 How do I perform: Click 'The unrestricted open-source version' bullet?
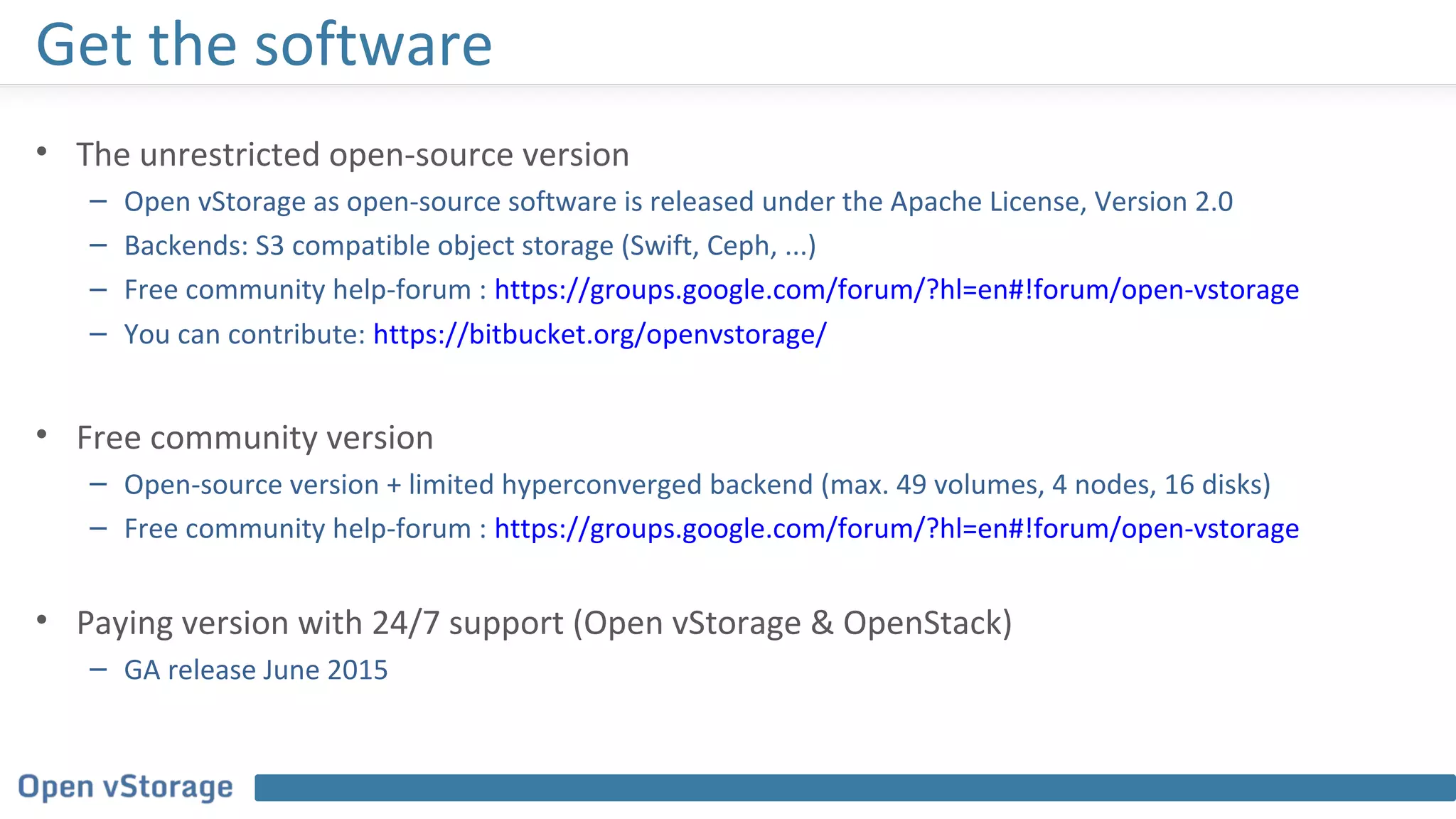point(353,155)
